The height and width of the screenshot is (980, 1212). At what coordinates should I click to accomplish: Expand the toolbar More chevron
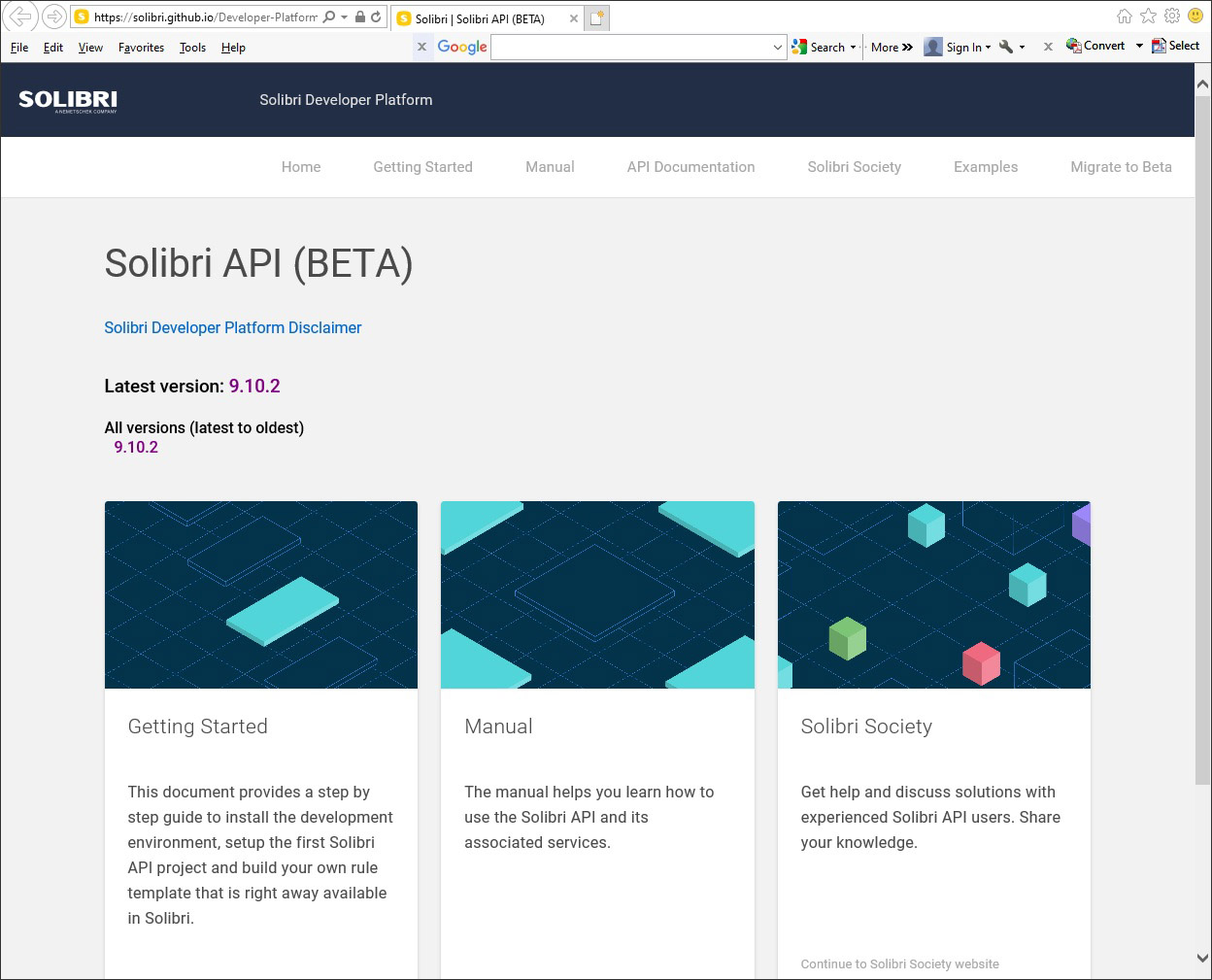(x=892, y=47)
